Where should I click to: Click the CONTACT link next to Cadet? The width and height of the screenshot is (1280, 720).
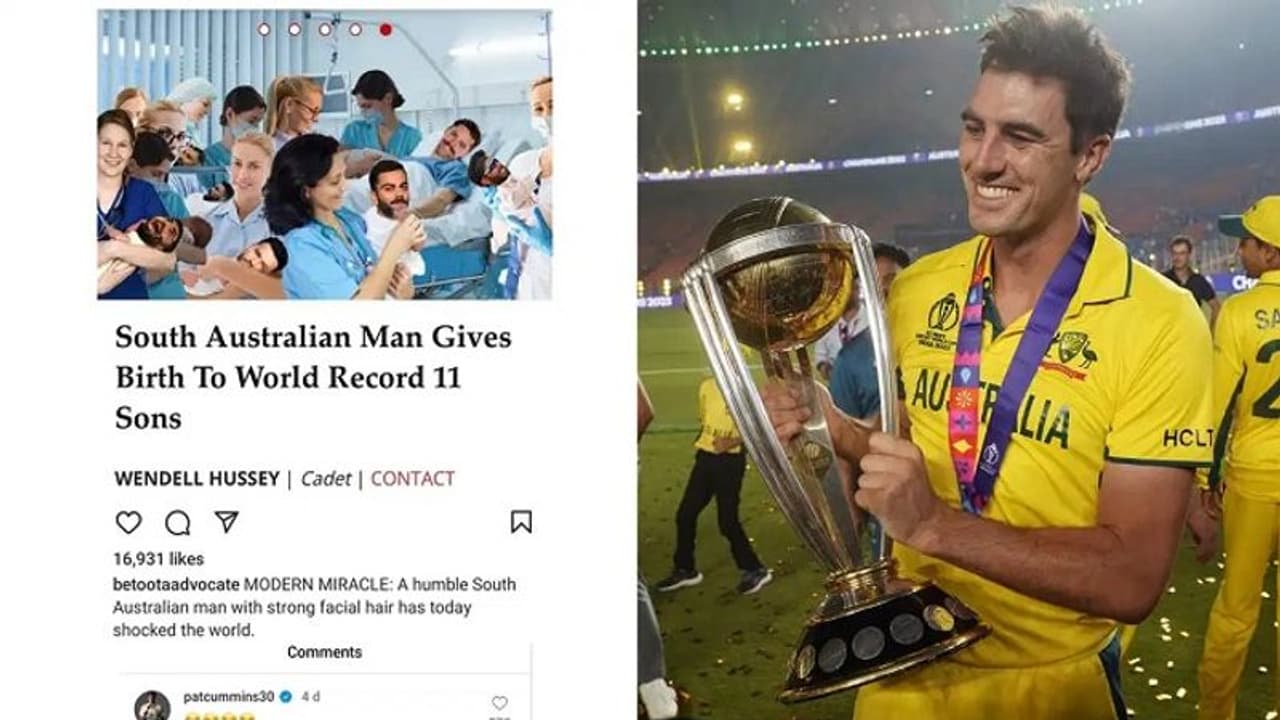coord(412,479)
